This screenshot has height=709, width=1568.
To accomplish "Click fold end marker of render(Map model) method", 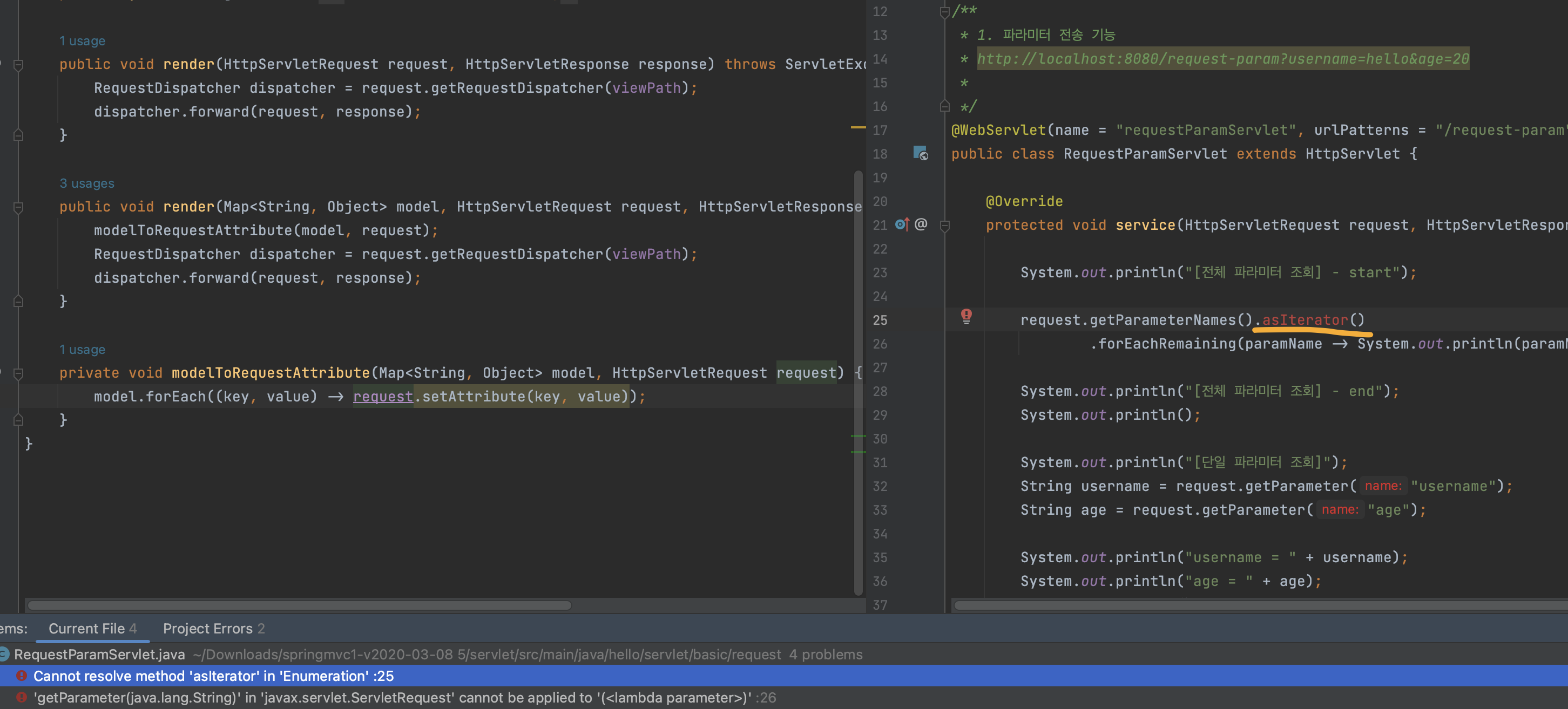I will tap(18, 301).
